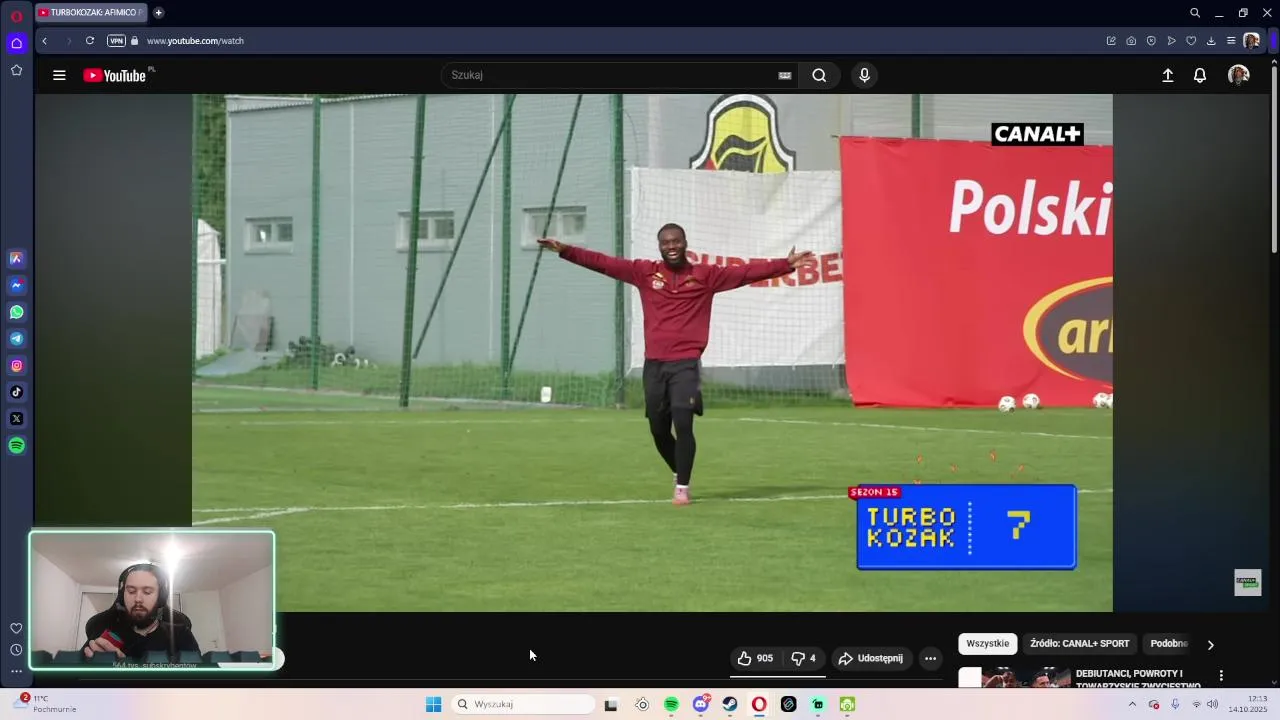This screenshot has width=1280, height=720.
Task: Reload the current page
Action: [90, 41]
